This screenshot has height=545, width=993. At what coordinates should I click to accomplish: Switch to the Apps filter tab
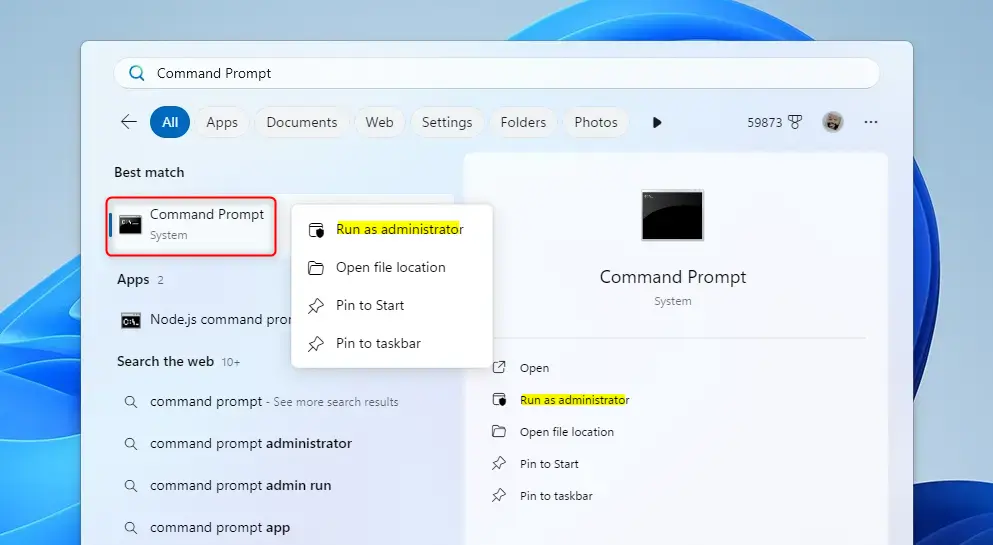(222, 122)
